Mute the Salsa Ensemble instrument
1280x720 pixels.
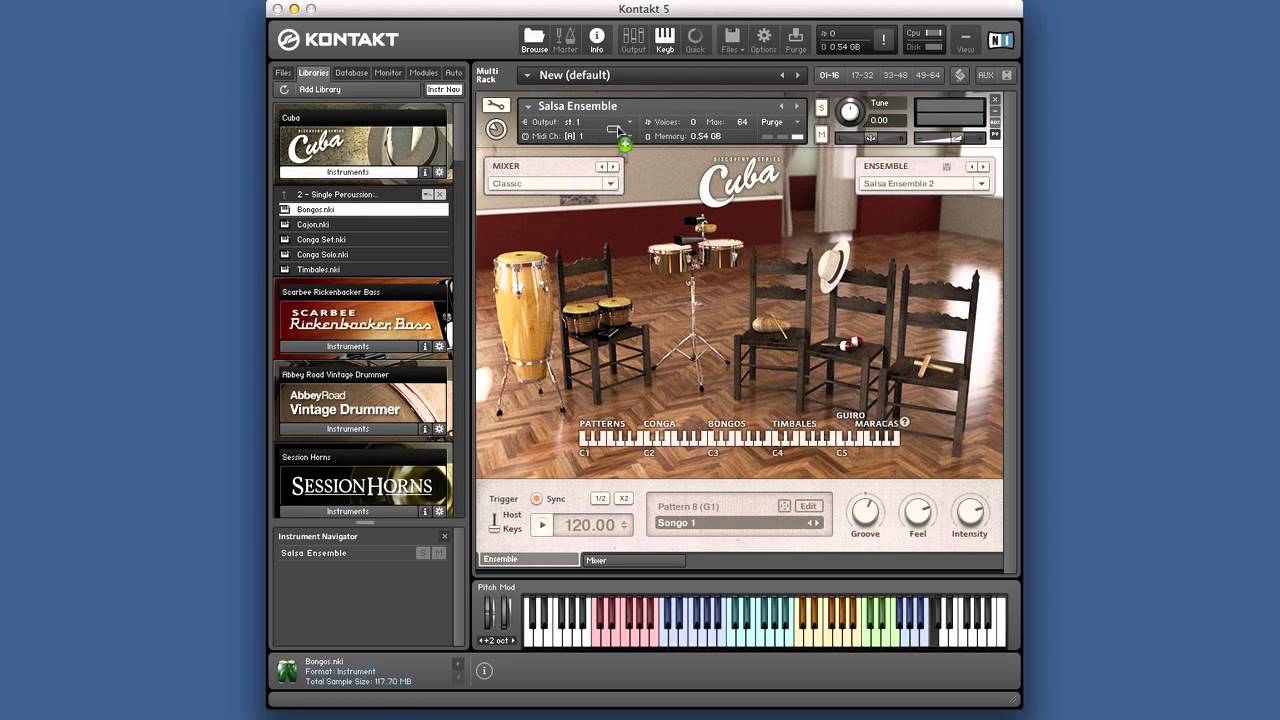pyautogui.click(x=821, y=134)
